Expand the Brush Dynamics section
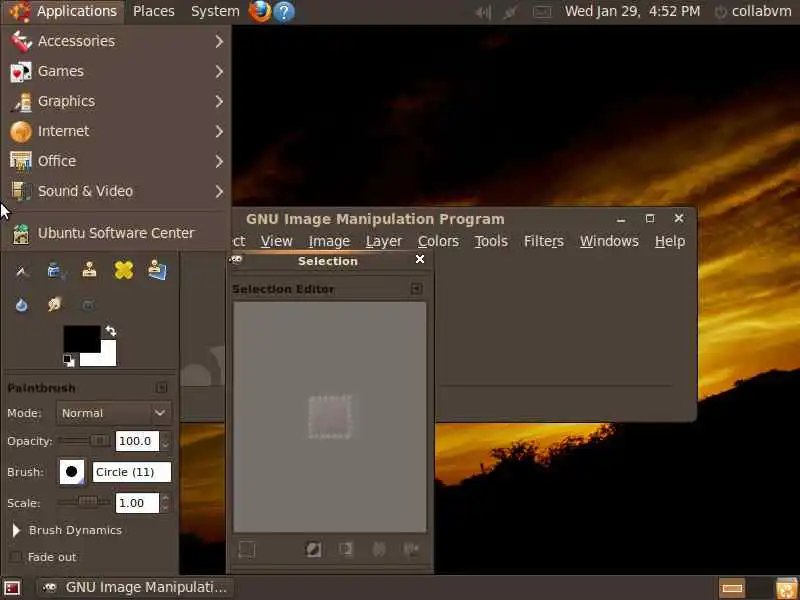The height and width of the screenshot is (600, 800). [x=16, y=530]
